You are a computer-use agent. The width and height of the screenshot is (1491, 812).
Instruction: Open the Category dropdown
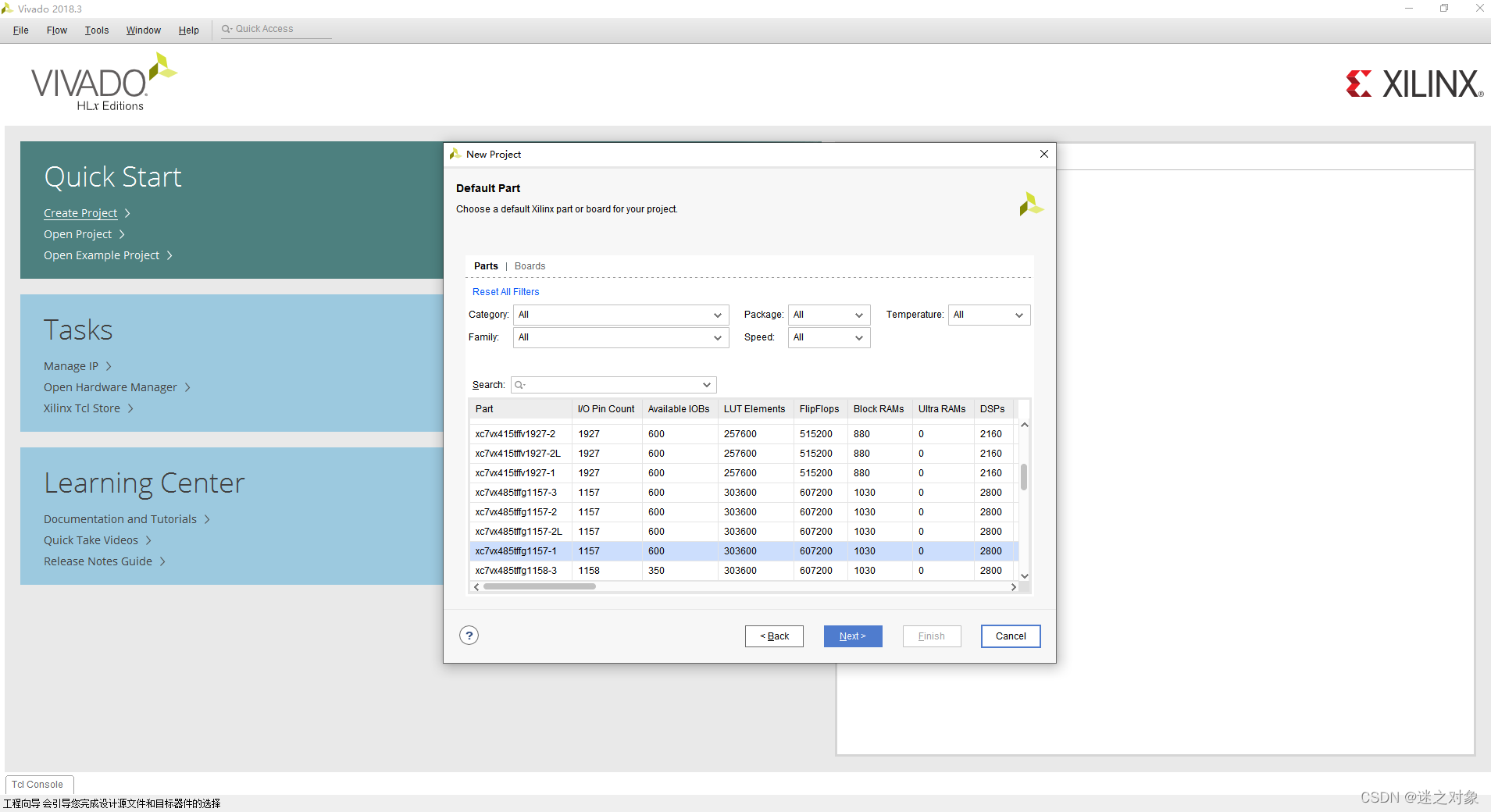pyautogui.click(x=621, y=315)
